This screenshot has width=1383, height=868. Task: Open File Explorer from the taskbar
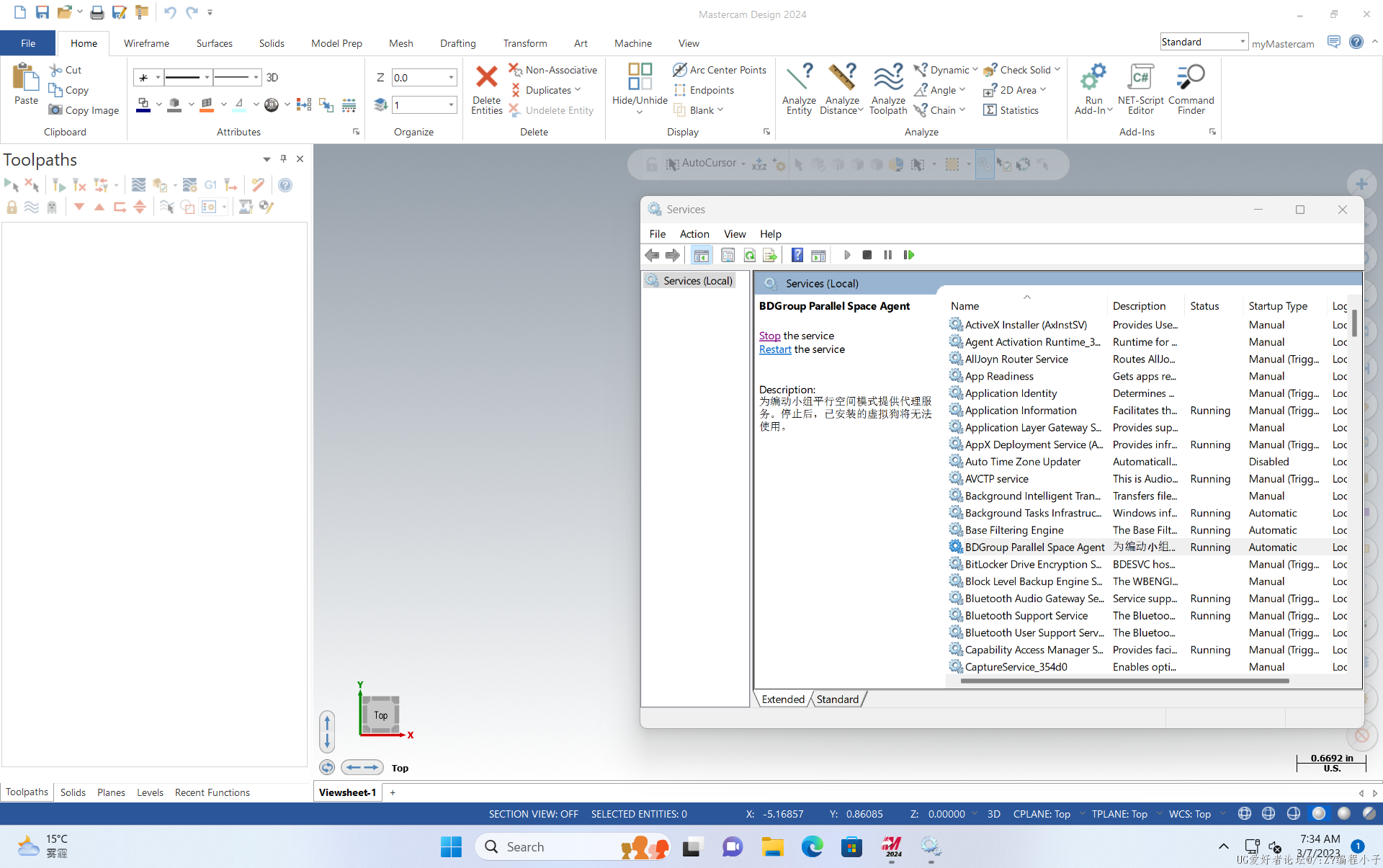pyautogui.click(x=772, y=847)
